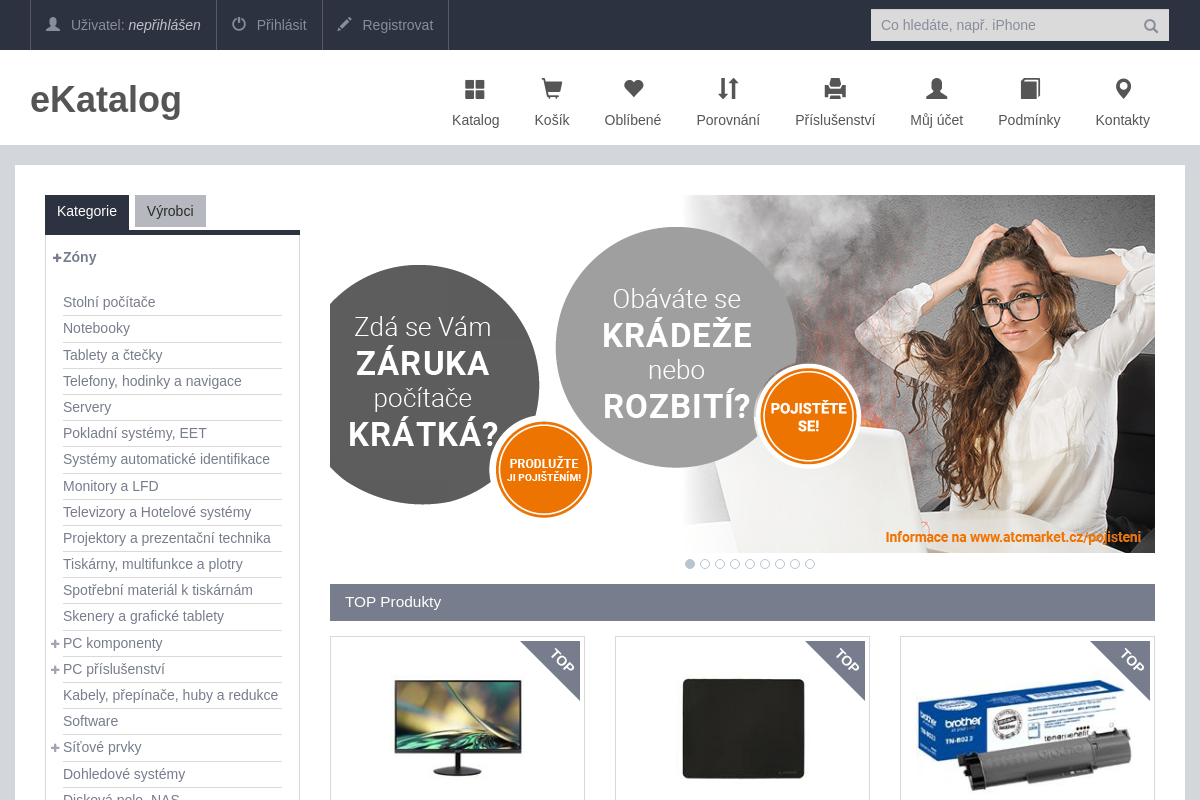Open the Katalog grid icon
Viewport: 1200px width, 800px height.
click(x=475, y=88)
